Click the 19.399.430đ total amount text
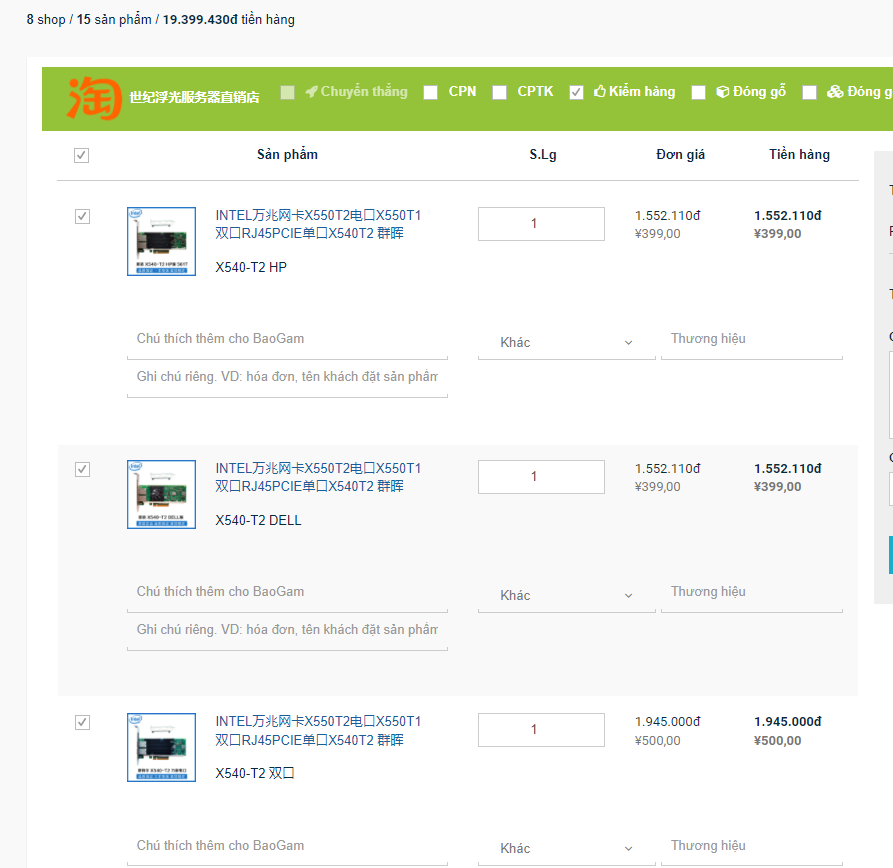The width and height of the screenshot is (893, 868). [200, 19]
